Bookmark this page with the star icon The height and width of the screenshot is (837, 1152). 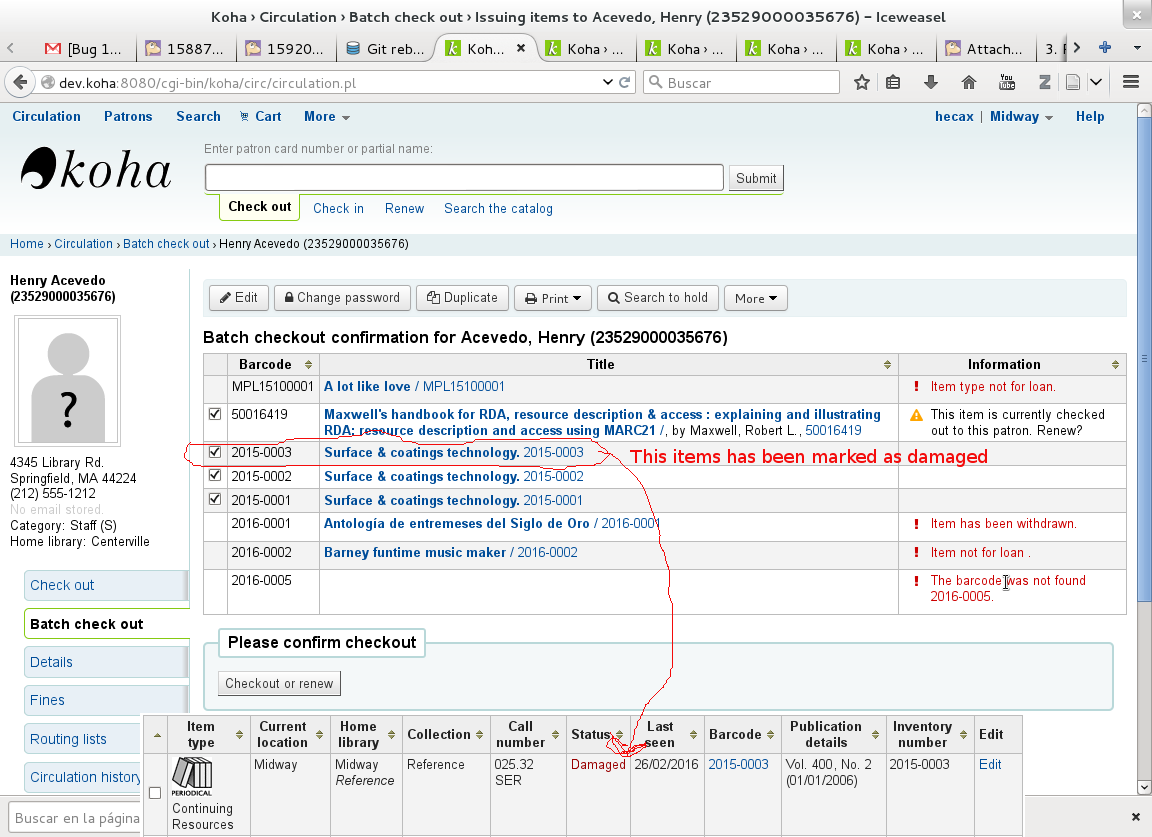(x=862, y=83)
